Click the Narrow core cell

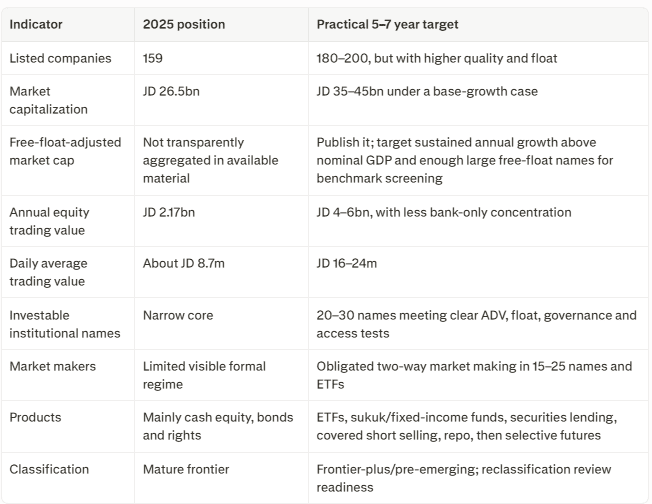[x=178, y=316]
